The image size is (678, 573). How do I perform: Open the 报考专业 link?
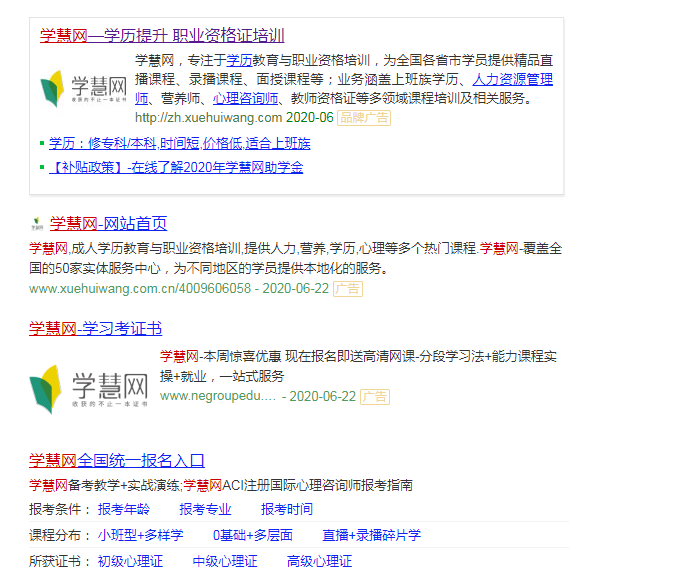[205, 509]
